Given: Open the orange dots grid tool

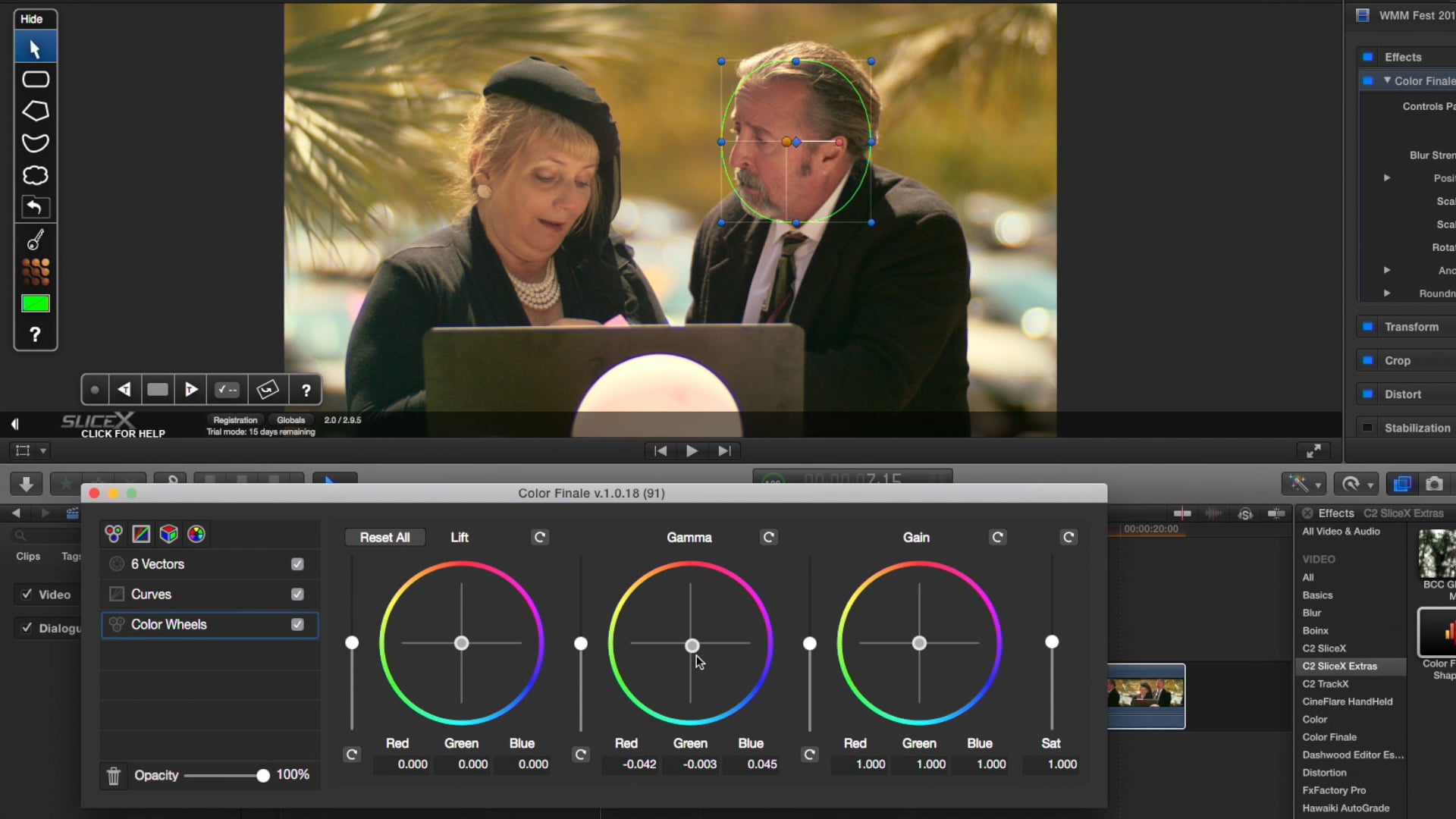Looking at the screenshot, I should click(35, 271).
